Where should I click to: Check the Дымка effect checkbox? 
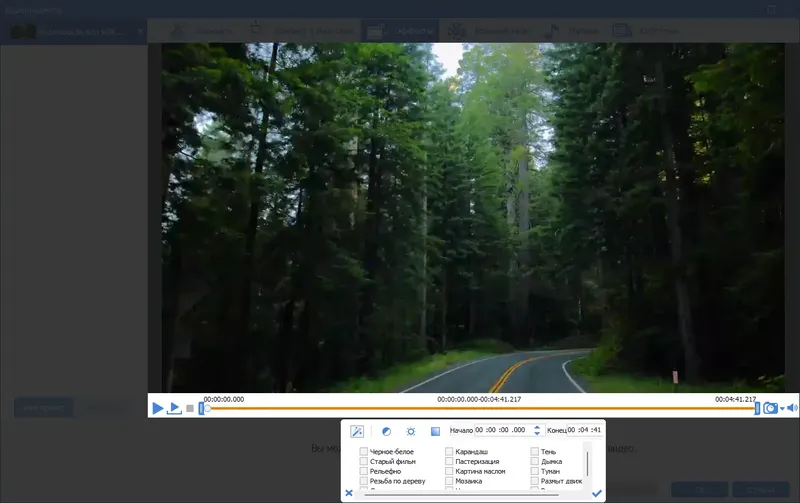535,461
